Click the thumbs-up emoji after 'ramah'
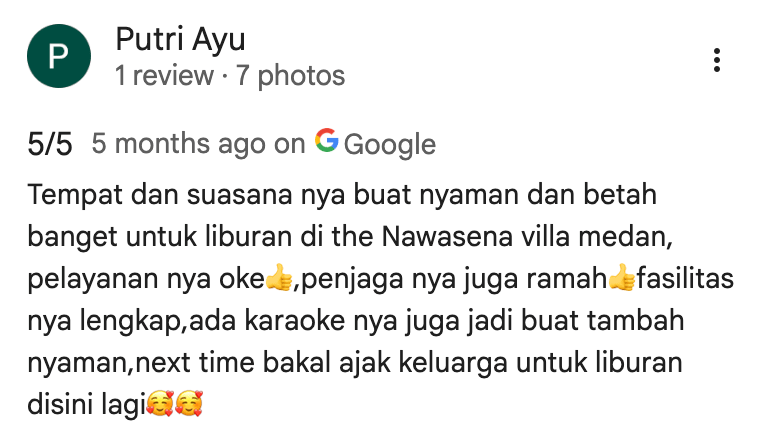Image resolution: width=768 pixels, height=440 pixels. (x=622, y=277)
